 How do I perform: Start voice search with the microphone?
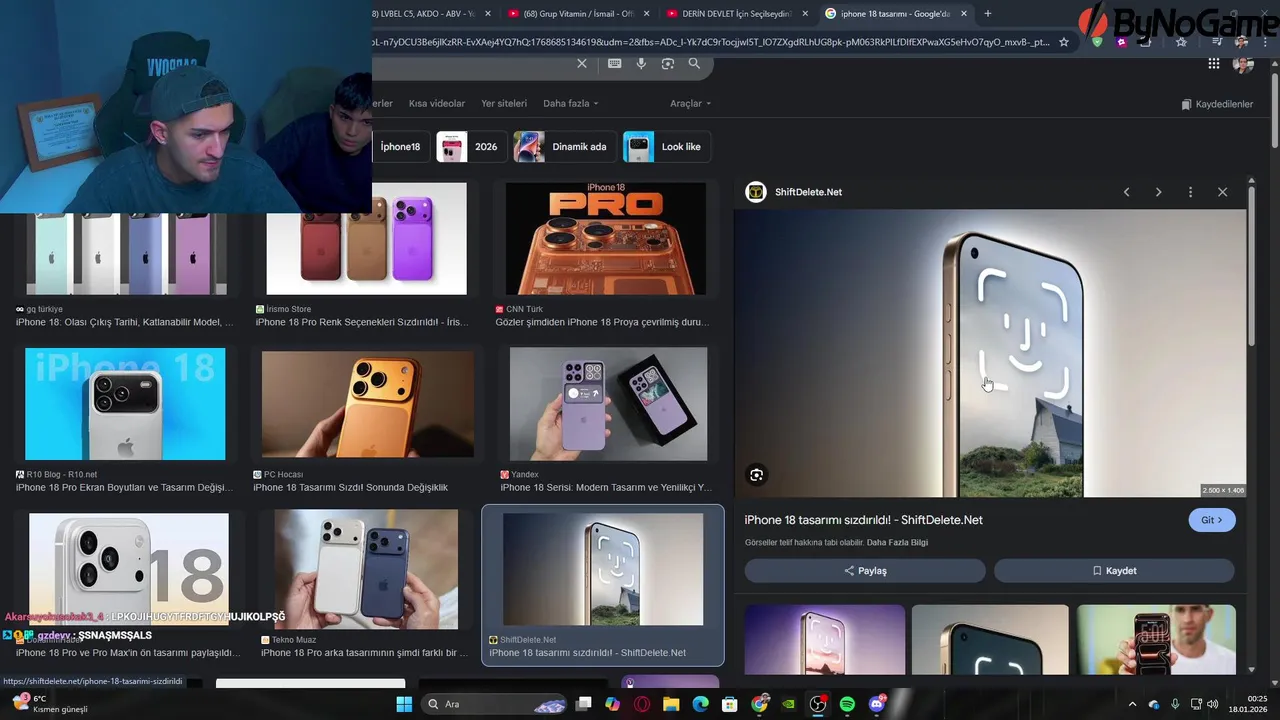tap(641, 63)
